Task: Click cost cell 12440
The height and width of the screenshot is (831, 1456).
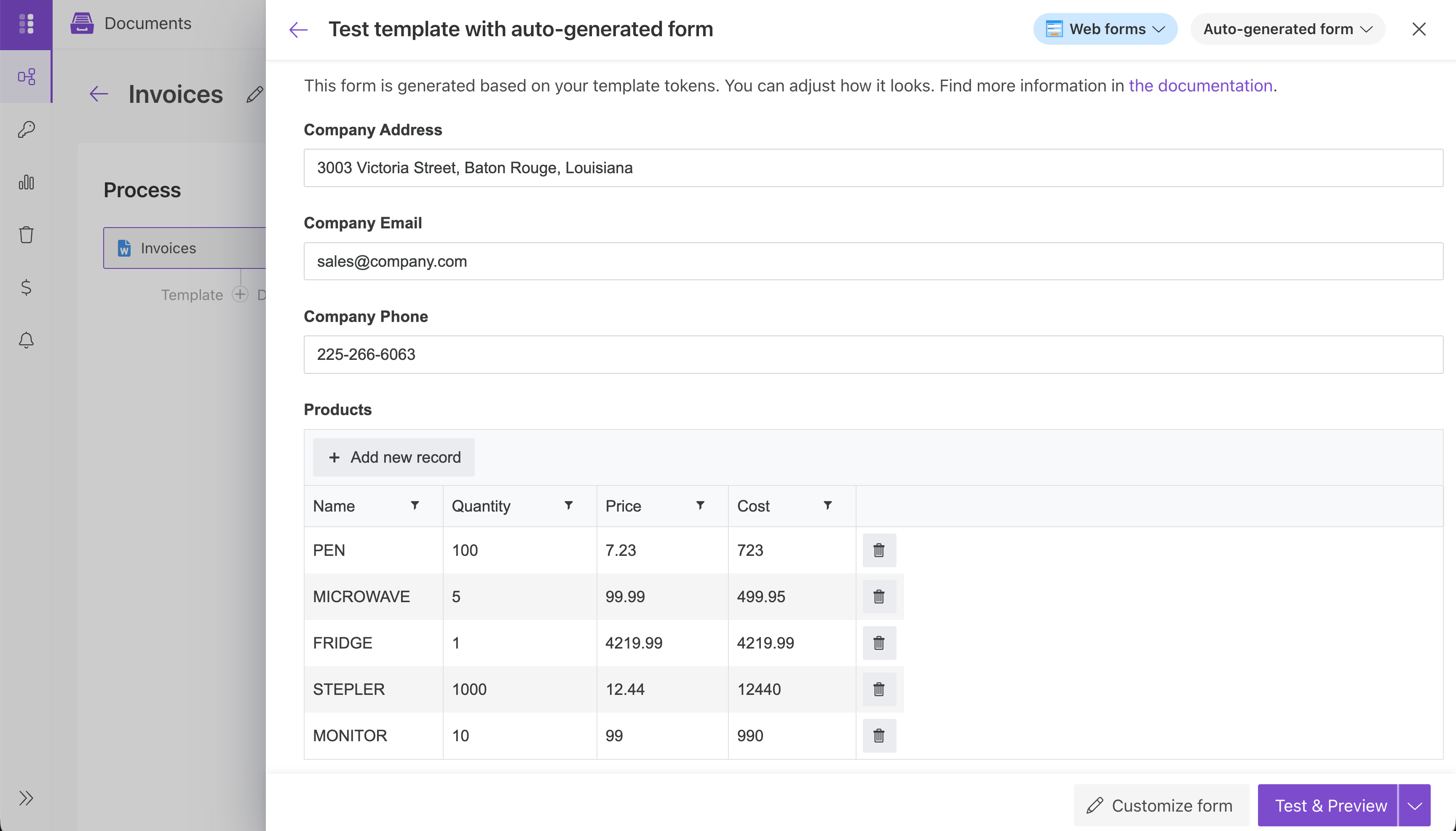Action: [792, 689]
